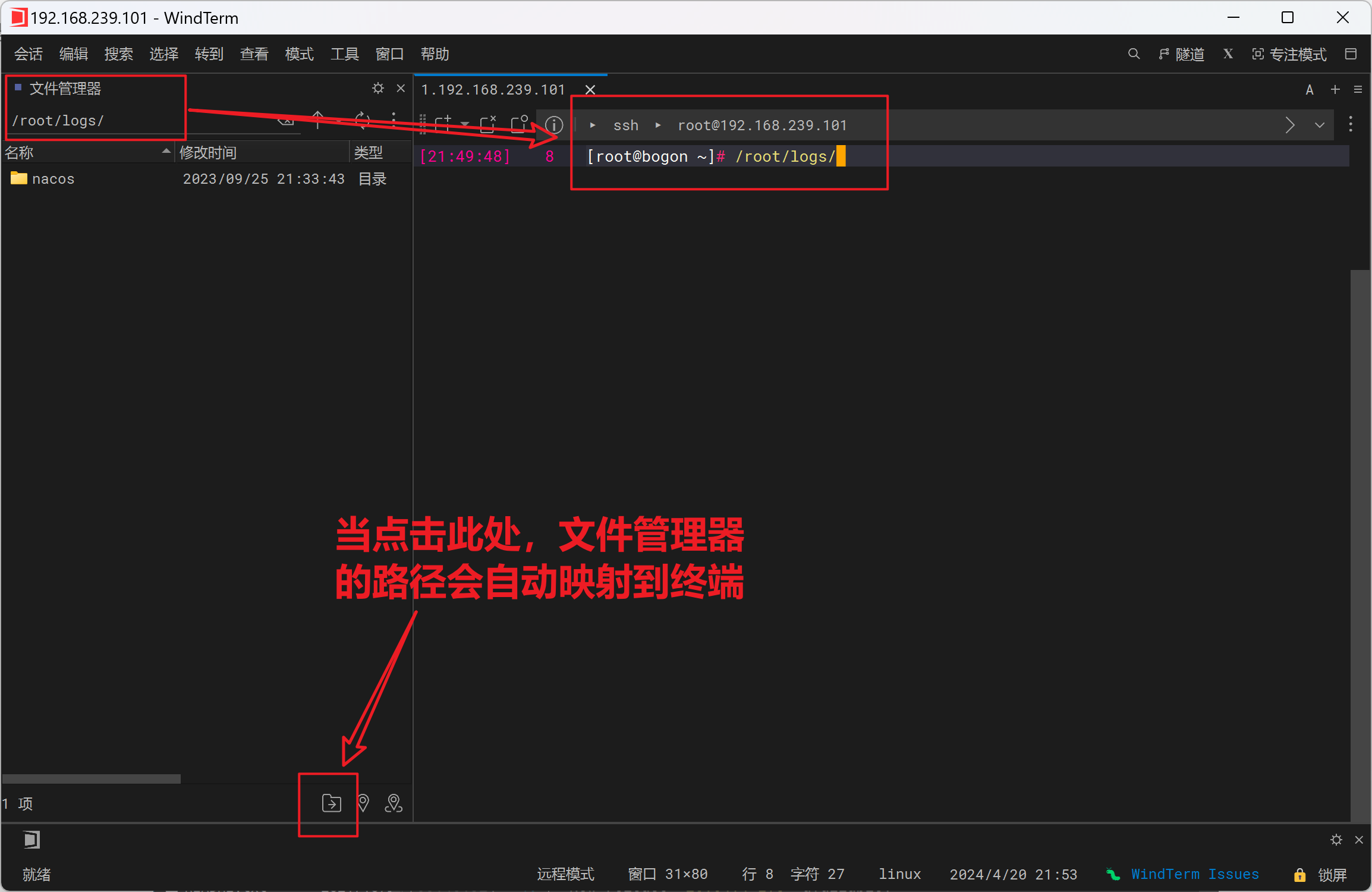Screen dimensions: 1372x892
Task: Select the nacos folder entry
Action: tap(53, 179)
